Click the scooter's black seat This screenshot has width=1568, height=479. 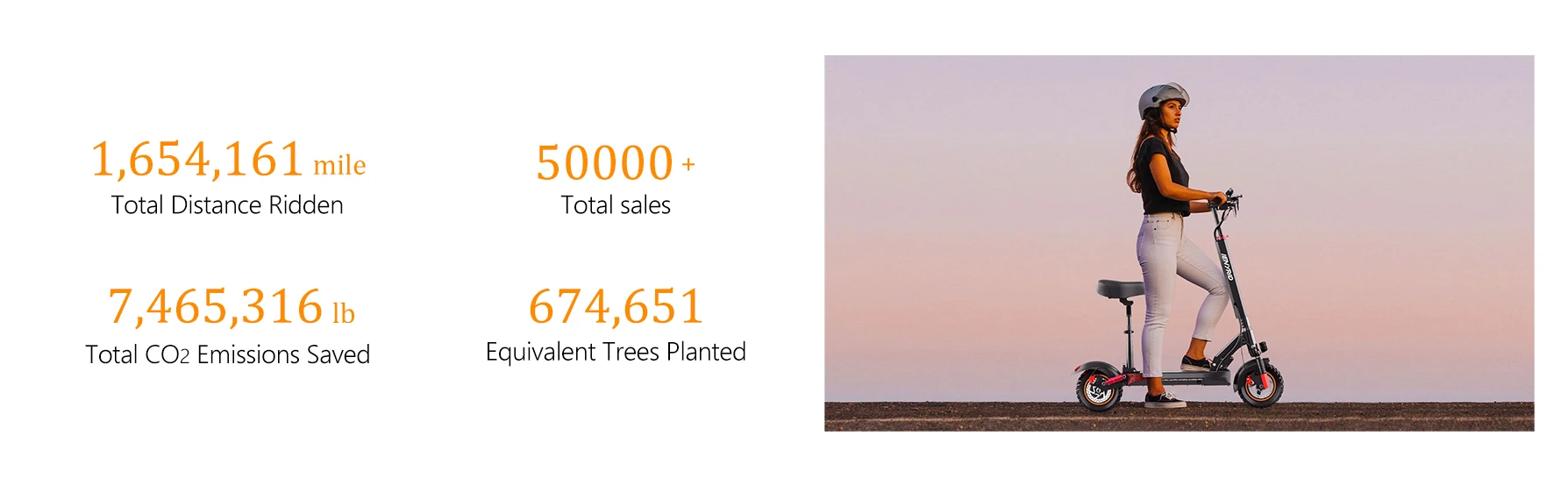[x=1121, y=288]
